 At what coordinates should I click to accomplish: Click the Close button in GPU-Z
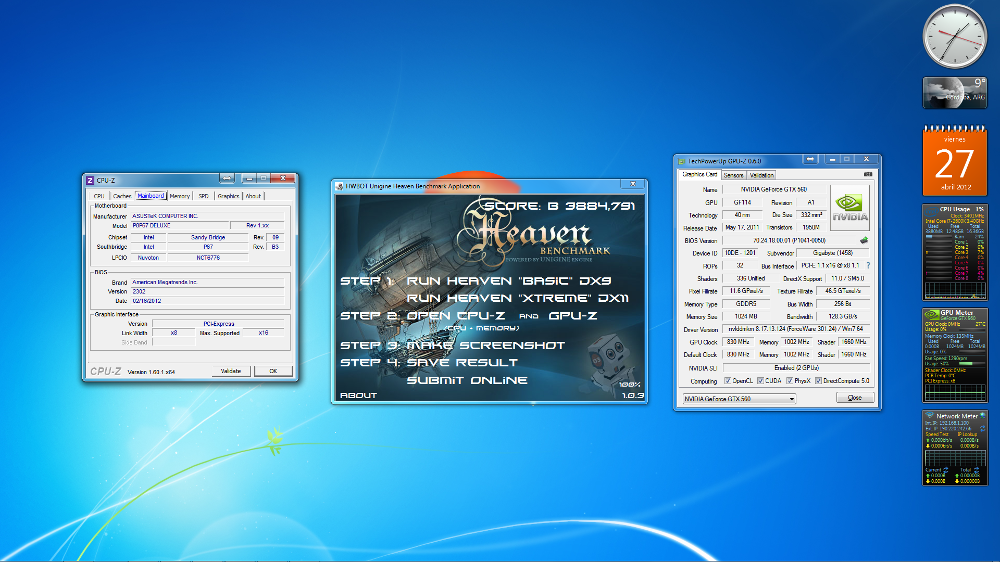pos(855,398)
